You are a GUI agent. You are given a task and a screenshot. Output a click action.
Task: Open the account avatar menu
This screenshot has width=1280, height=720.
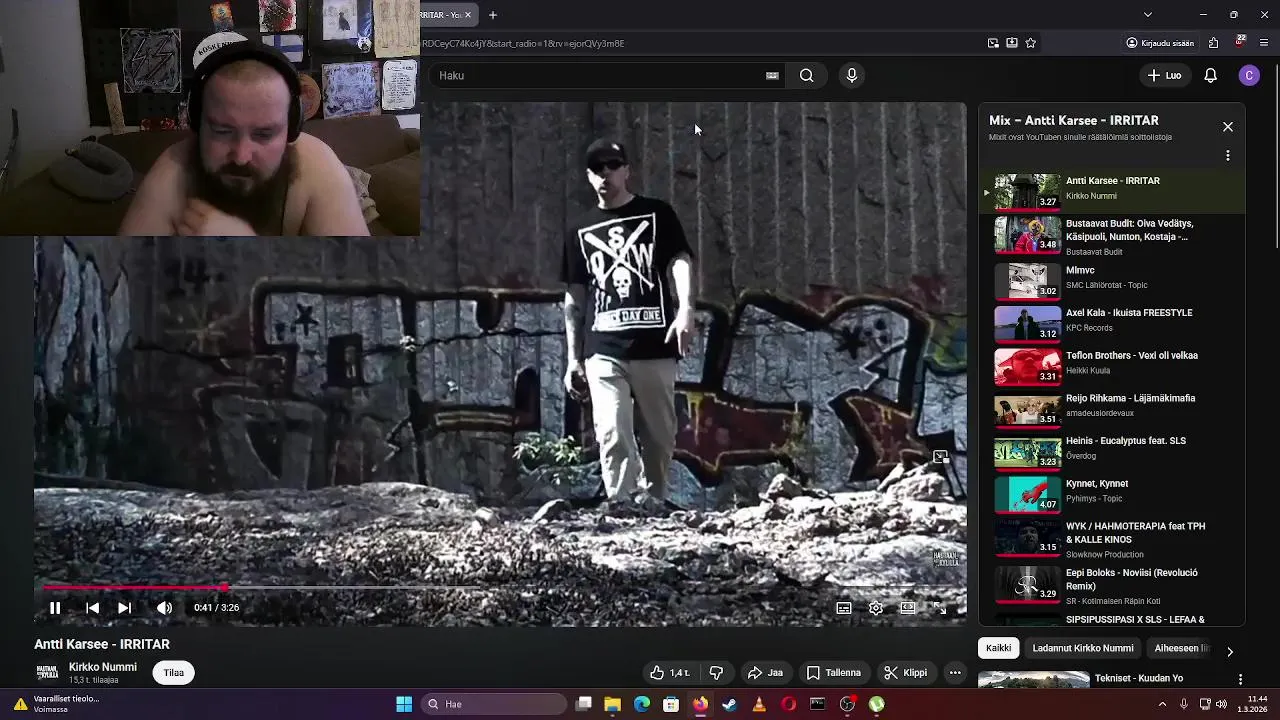(1249, 75)
